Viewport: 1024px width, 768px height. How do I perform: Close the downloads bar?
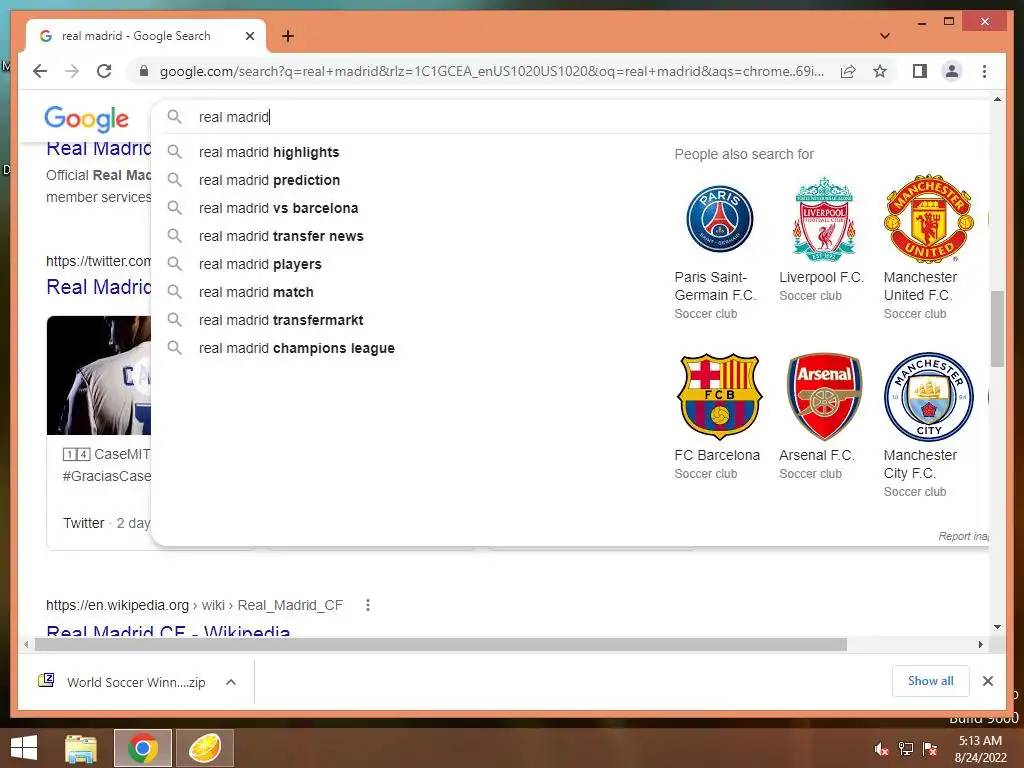987,681
